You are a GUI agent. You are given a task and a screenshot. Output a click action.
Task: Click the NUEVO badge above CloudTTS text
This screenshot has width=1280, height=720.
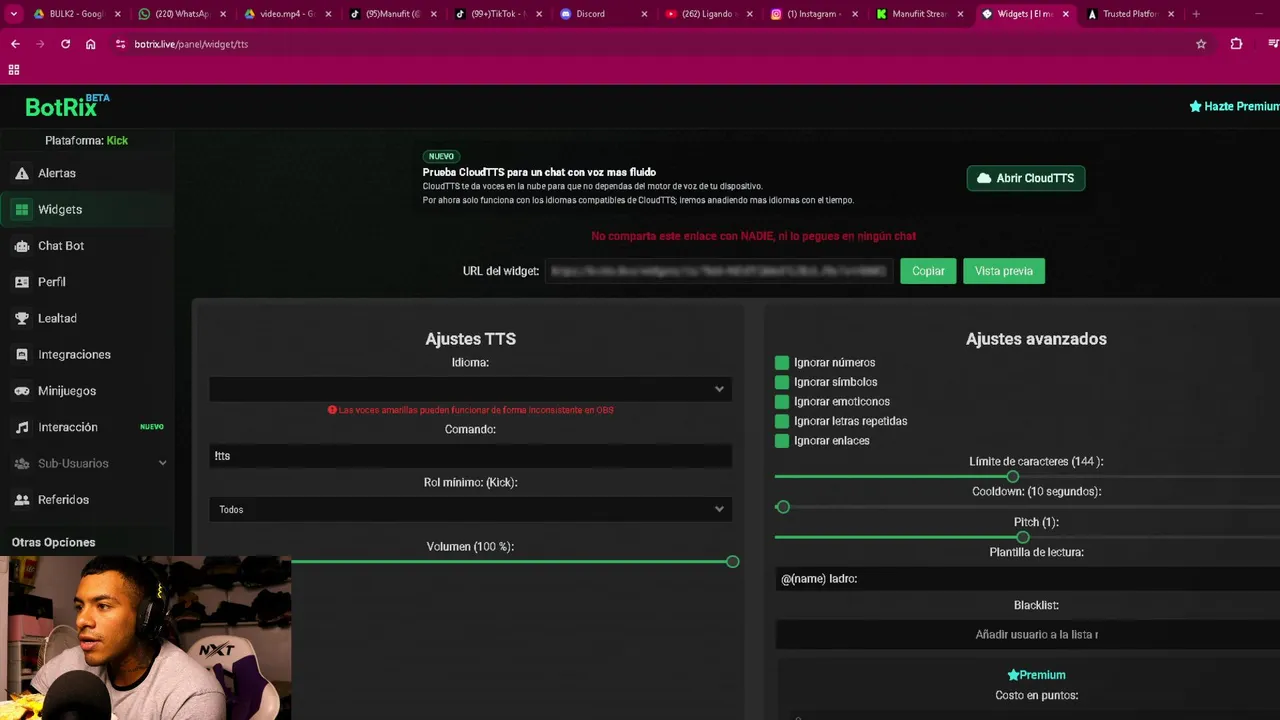(x=441, y=156)
